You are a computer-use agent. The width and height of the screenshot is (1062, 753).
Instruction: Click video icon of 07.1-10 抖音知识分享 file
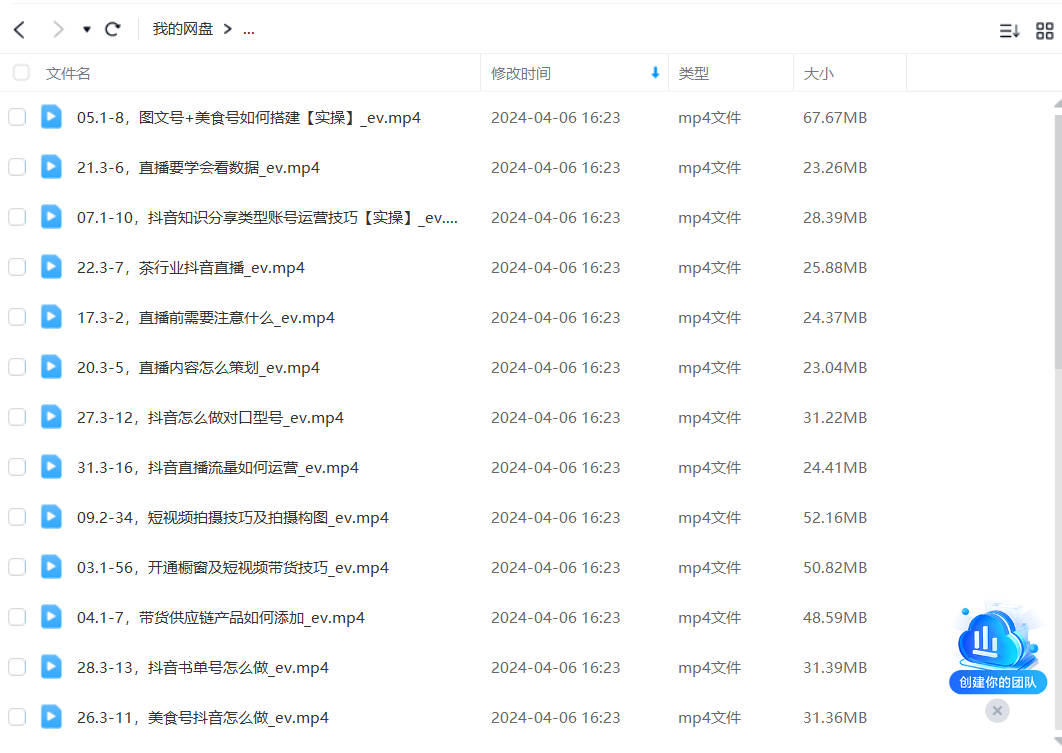coord(51,217)
